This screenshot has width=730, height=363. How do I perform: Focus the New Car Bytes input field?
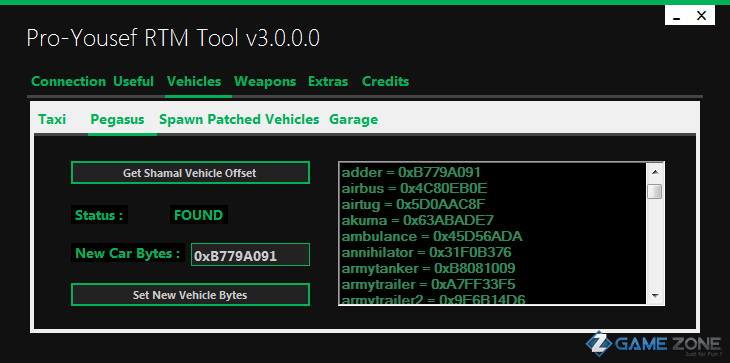(250, 255)
